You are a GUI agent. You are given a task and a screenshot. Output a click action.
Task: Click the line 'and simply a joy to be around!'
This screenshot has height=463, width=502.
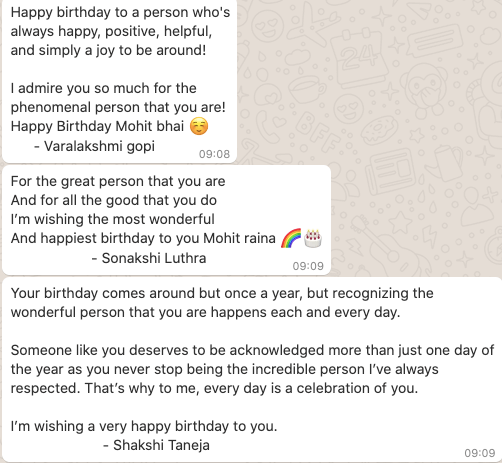point(108,50)
